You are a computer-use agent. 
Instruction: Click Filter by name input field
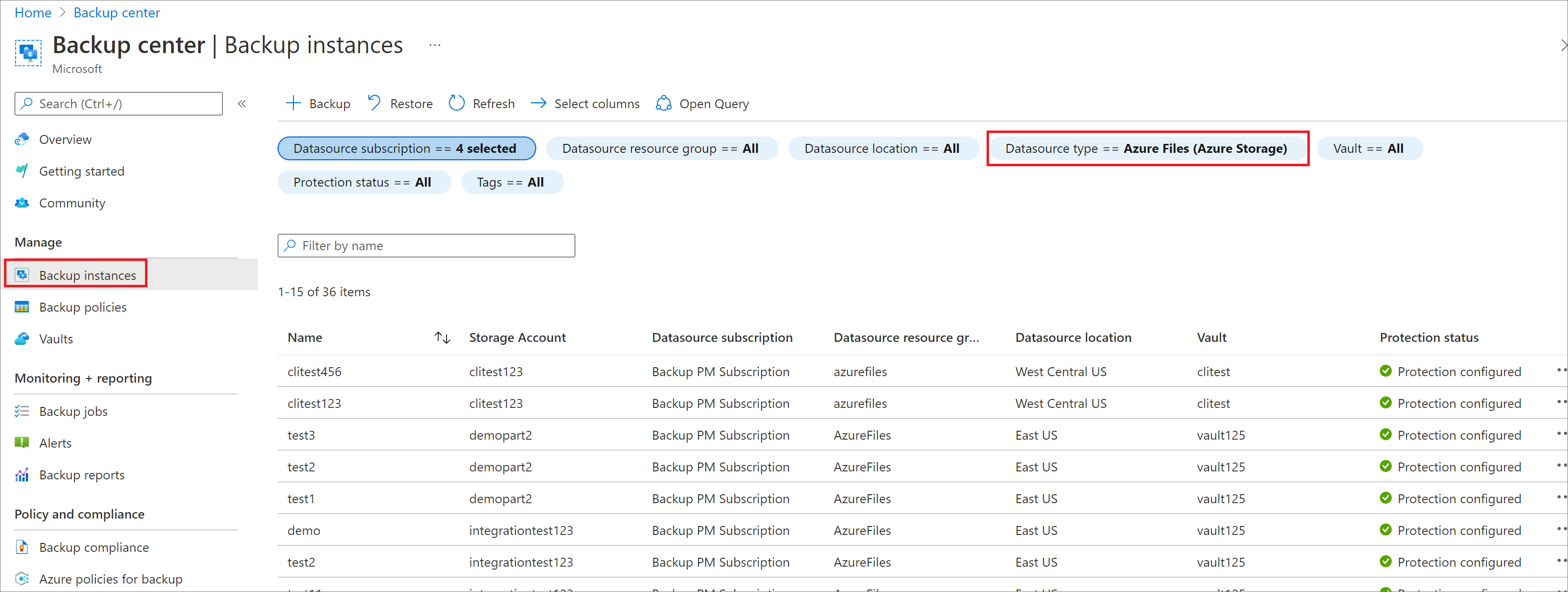[x=427, y=246]
